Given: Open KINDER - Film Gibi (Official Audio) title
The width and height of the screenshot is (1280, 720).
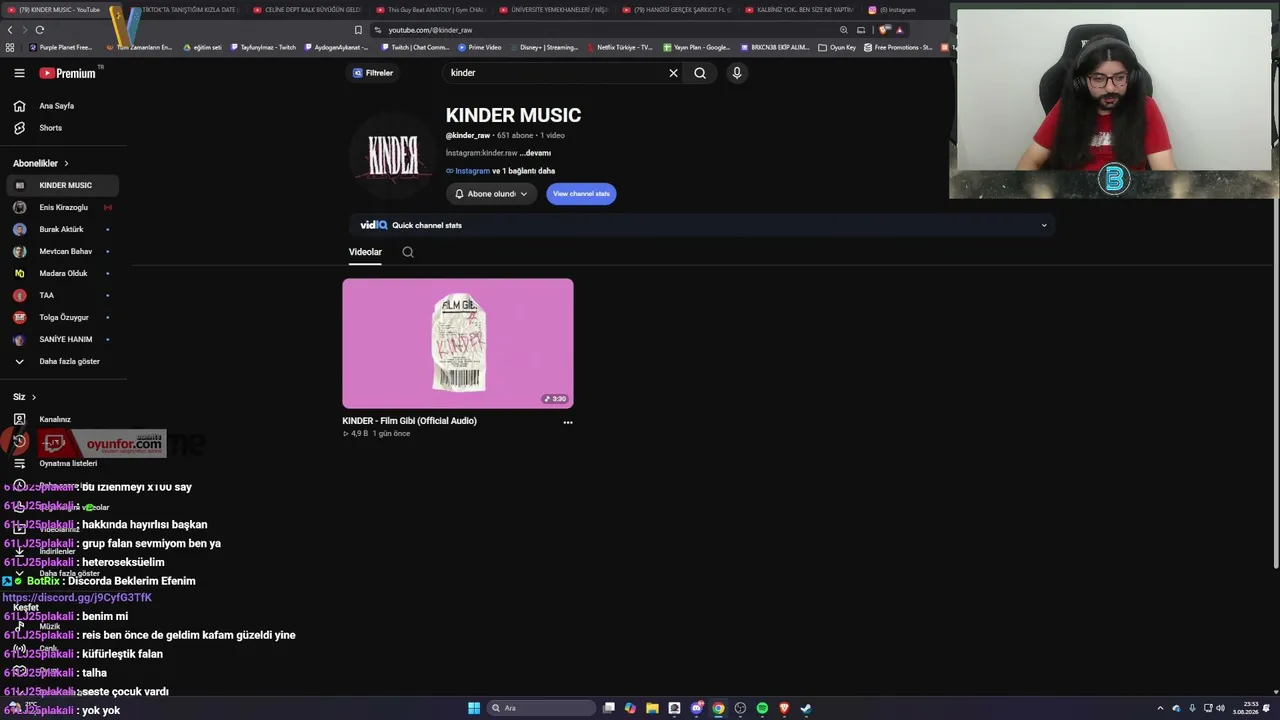Looking at the screenshot, I should [x=409, y=421].
